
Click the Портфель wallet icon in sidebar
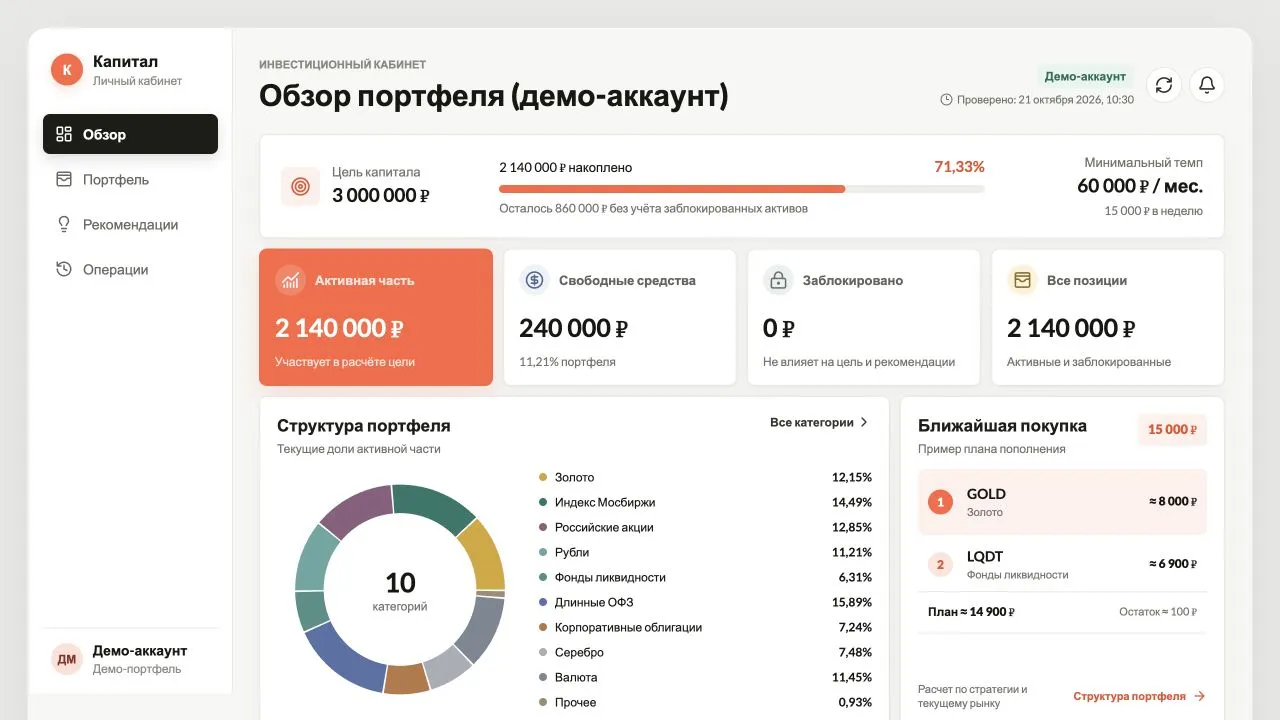pos(64,179)
